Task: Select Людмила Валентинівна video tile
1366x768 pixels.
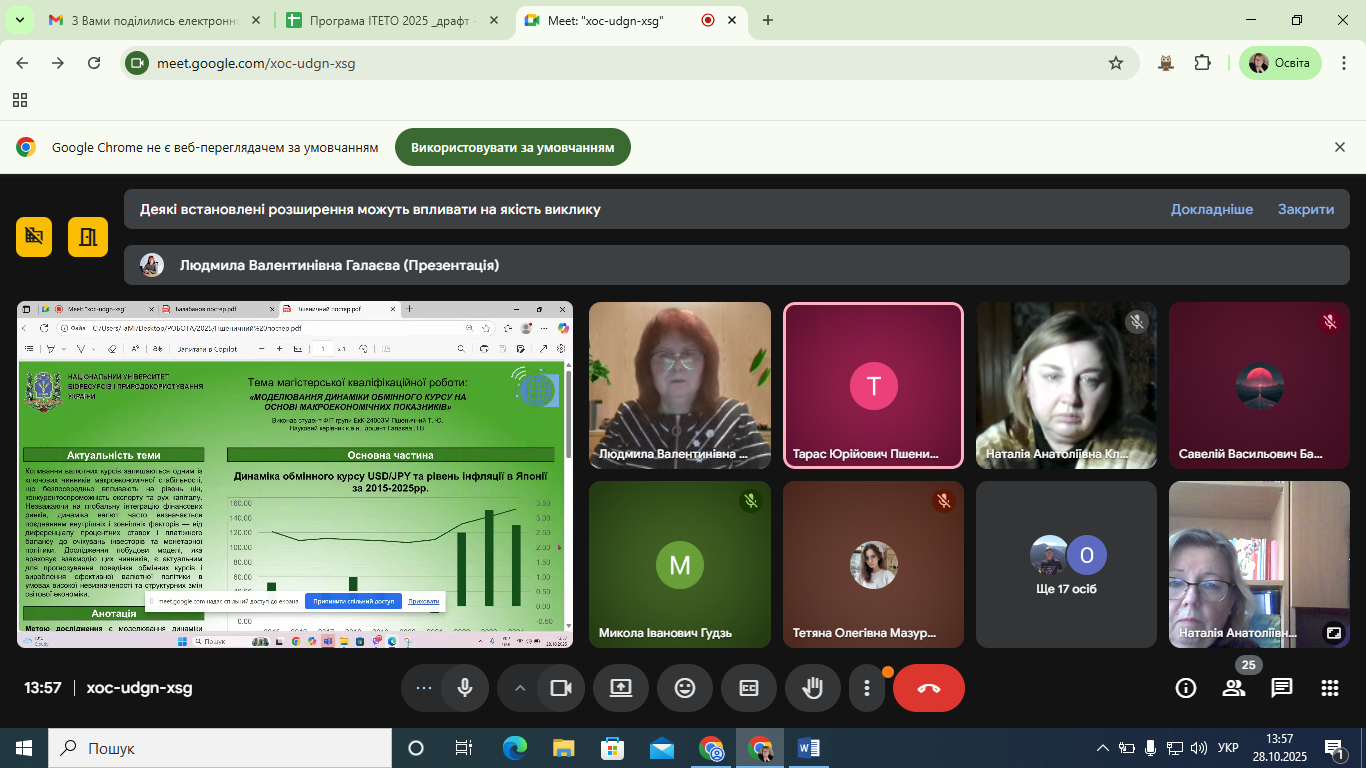Action: click(x=680, y=385)
